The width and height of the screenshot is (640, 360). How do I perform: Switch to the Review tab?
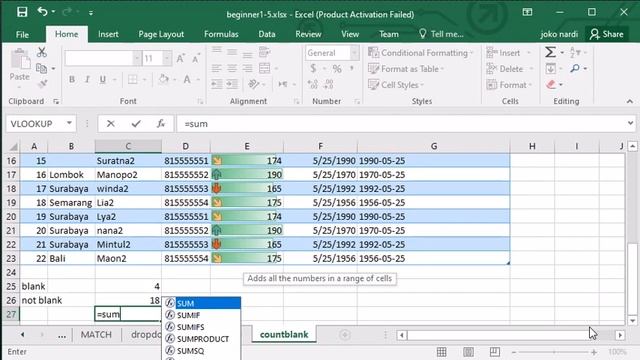point(308,34)
